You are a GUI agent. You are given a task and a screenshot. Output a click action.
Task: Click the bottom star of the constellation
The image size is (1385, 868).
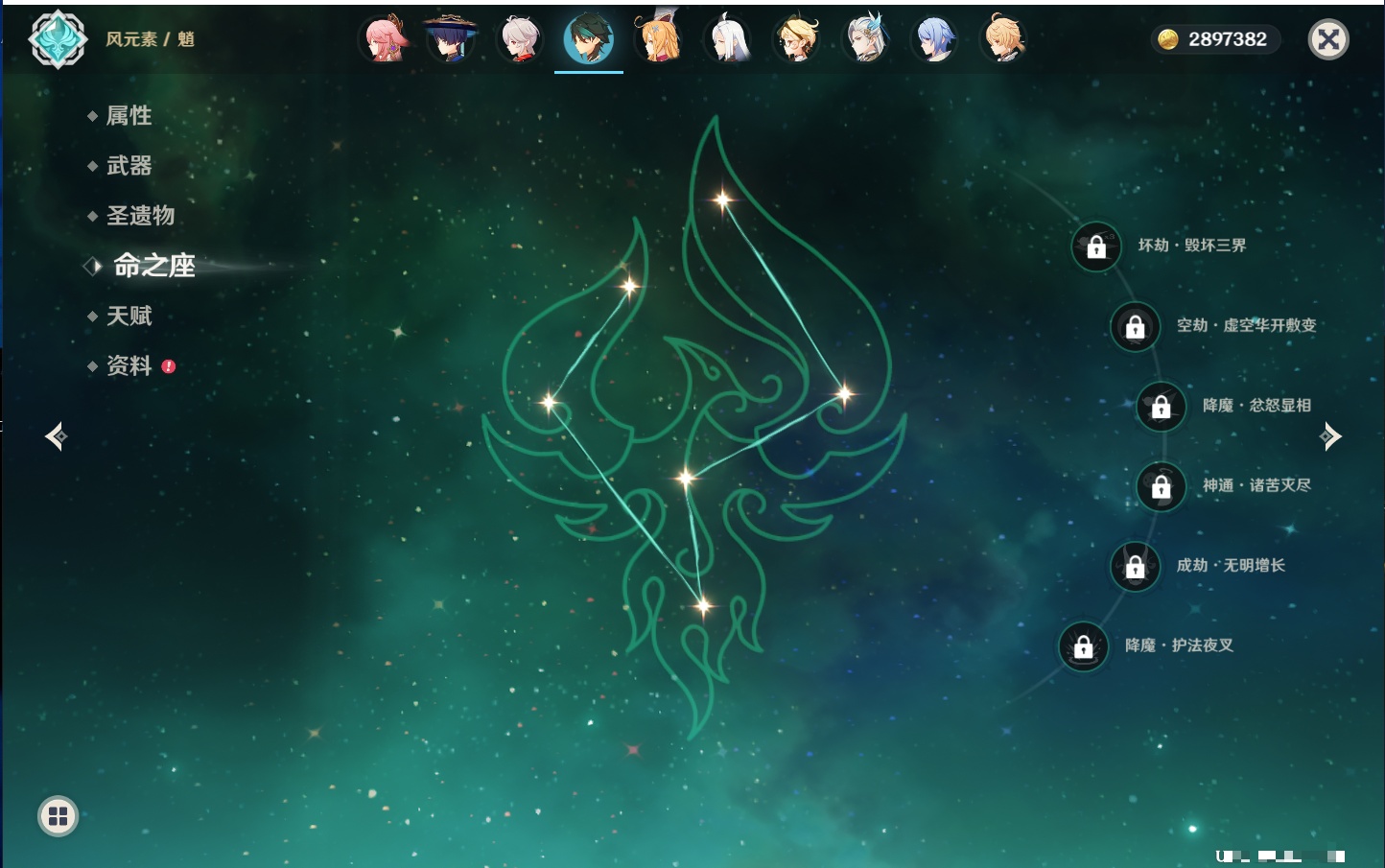point(703,605)
